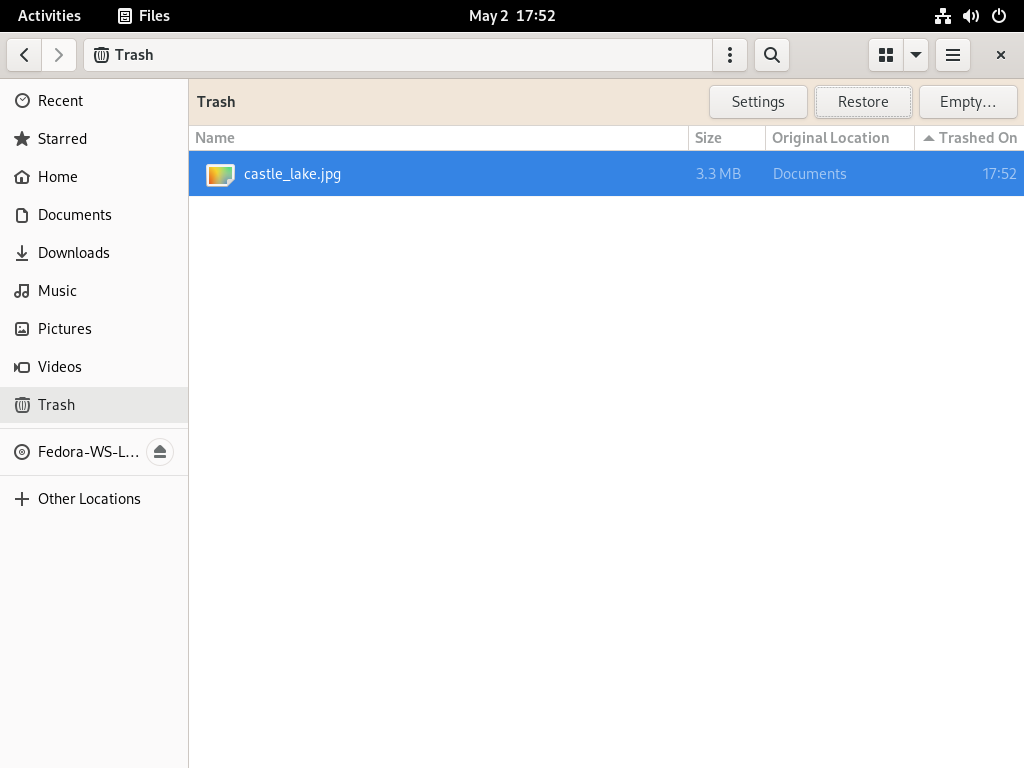Viewport: 1024px width, 768px height.
Task: Click the Empty… trash button
Action: [968, 102]
